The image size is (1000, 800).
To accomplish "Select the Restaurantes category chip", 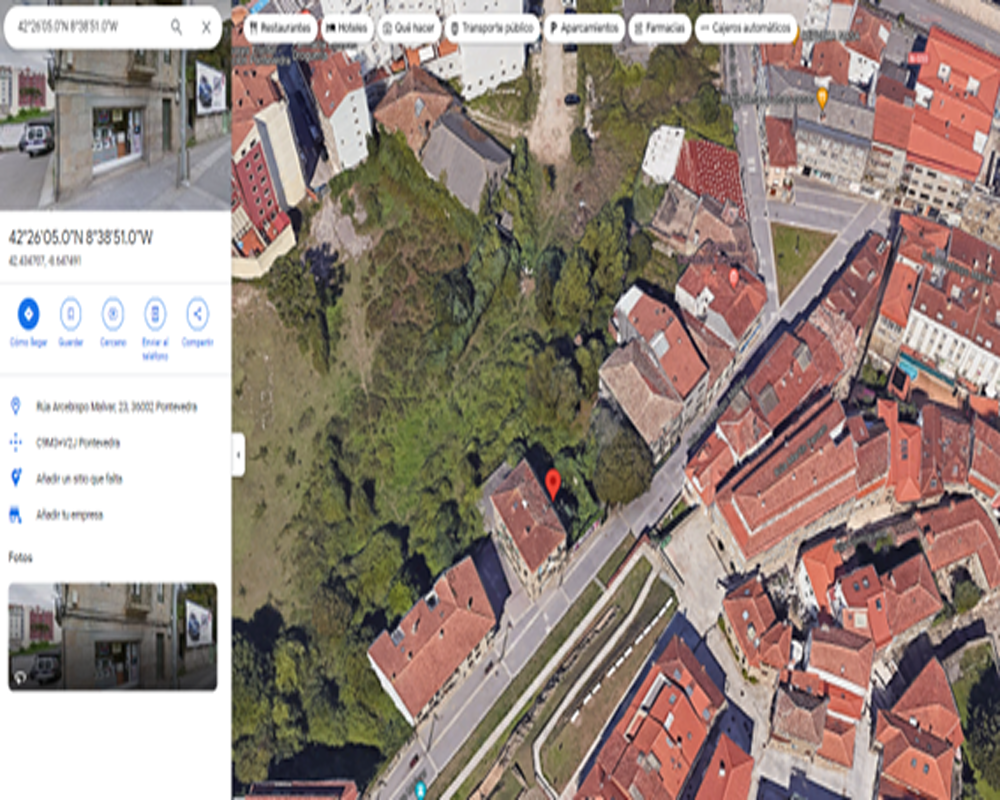I will [281, 28].
